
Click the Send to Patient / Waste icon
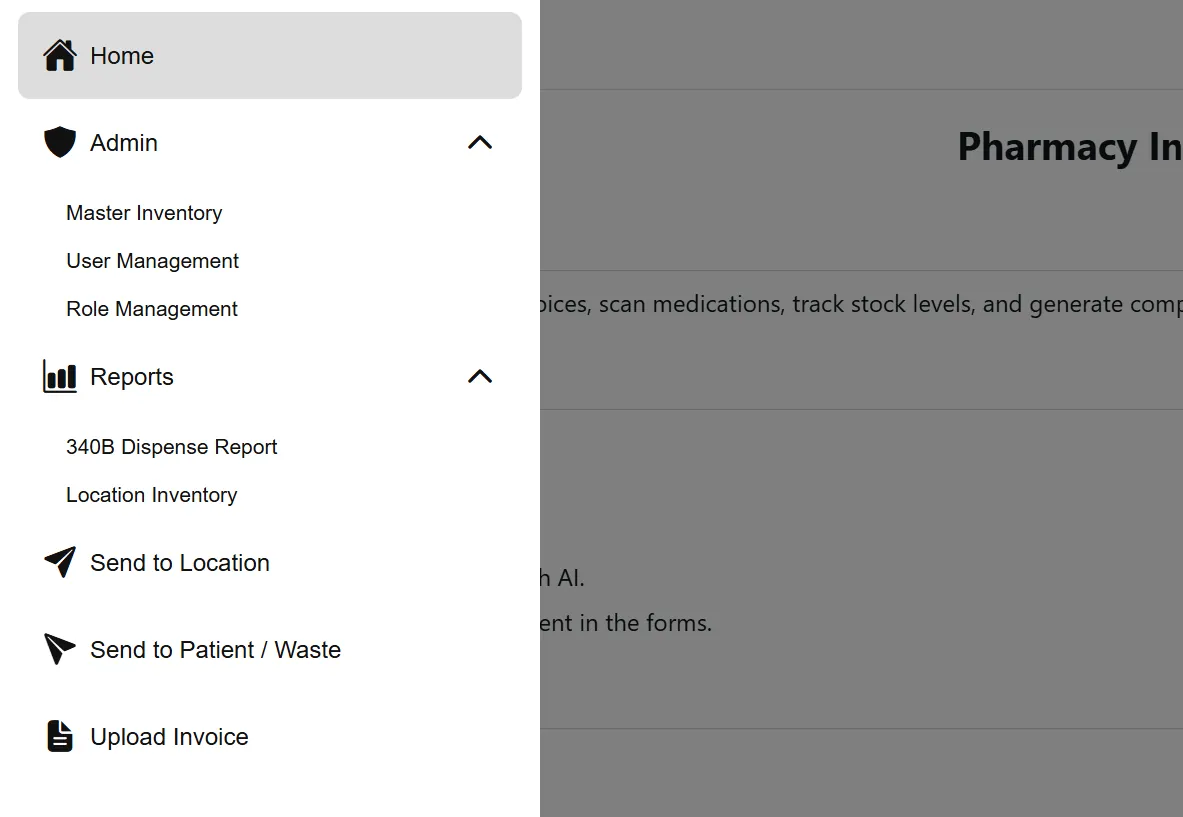[60, 650]
